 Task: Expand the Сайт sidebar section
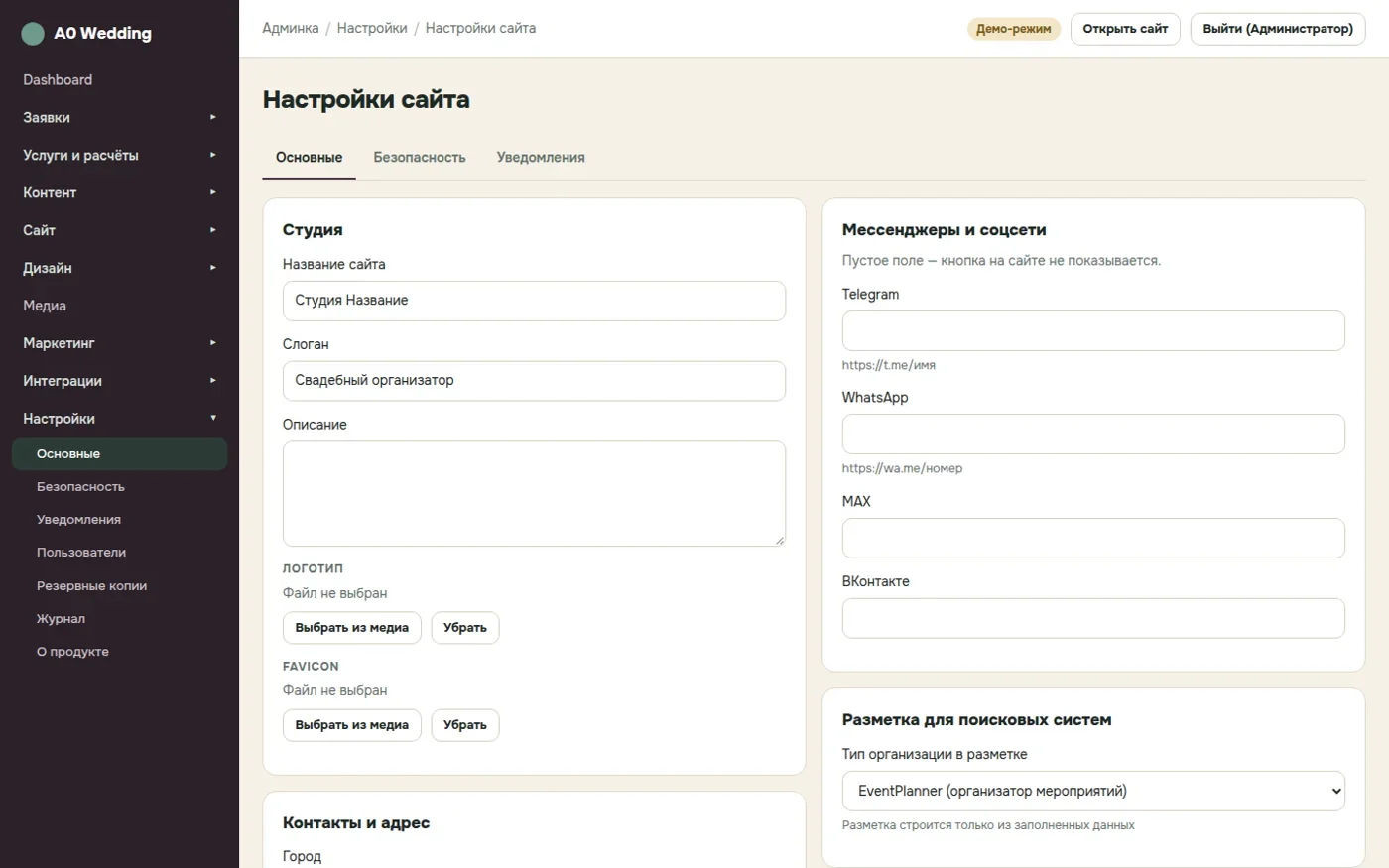tap(119, 230)
